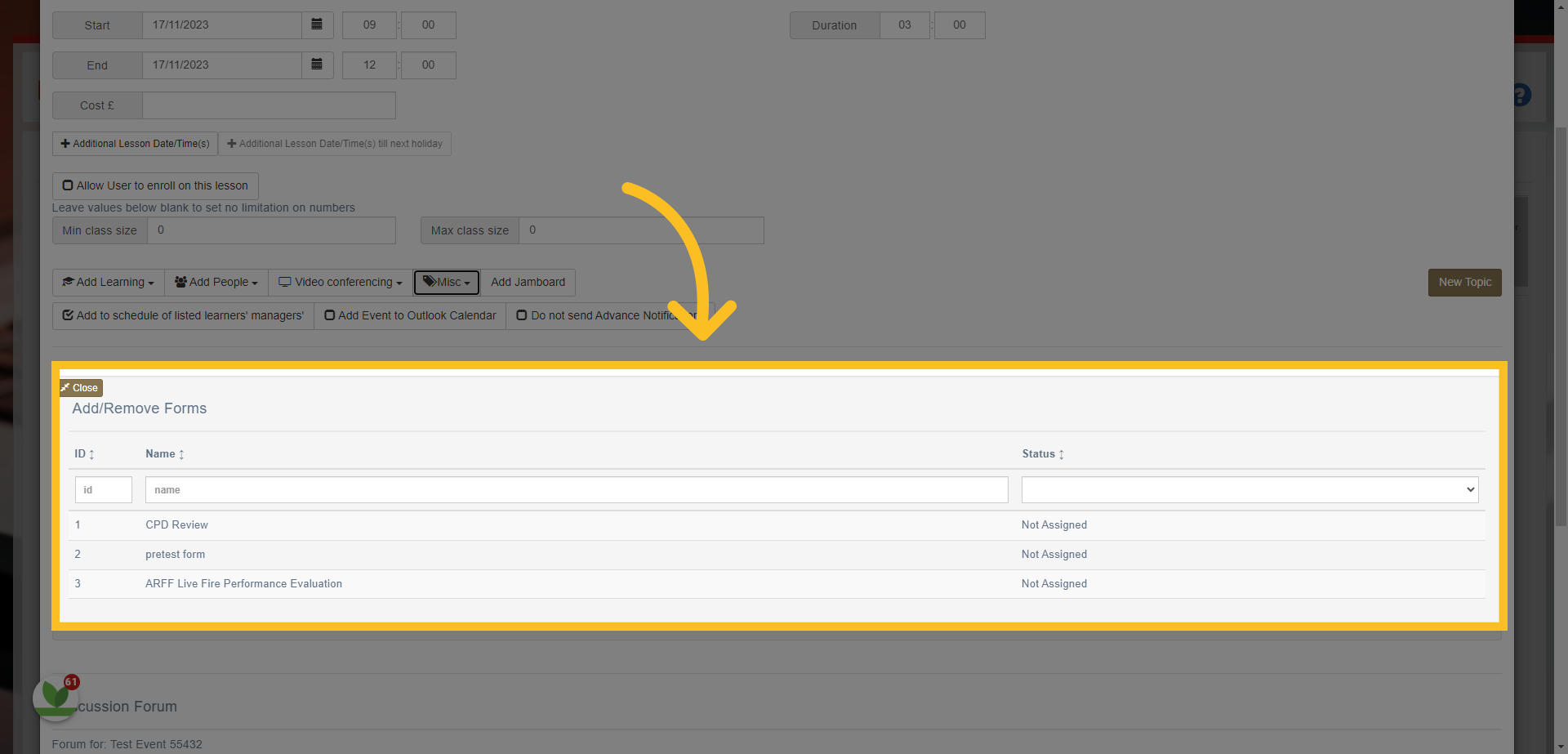Viewport: 1568px width, 754px height.
Task: Click the Start hour field showing 09
Action: pyautogui.click(x=369, y=25)
